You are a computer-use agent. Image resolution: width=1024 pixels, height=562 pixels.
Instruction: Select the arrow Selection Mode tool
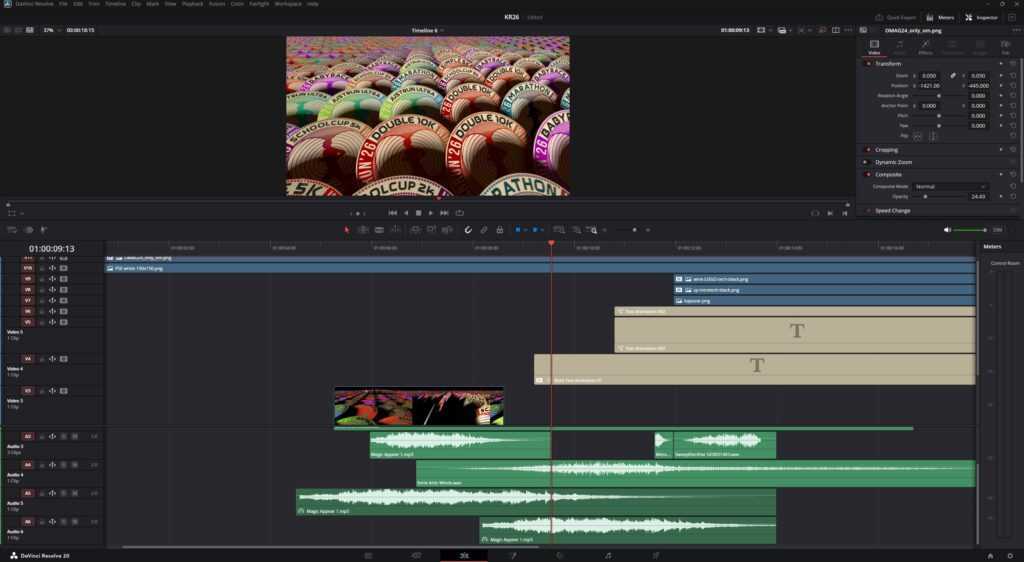coord(347,230)
